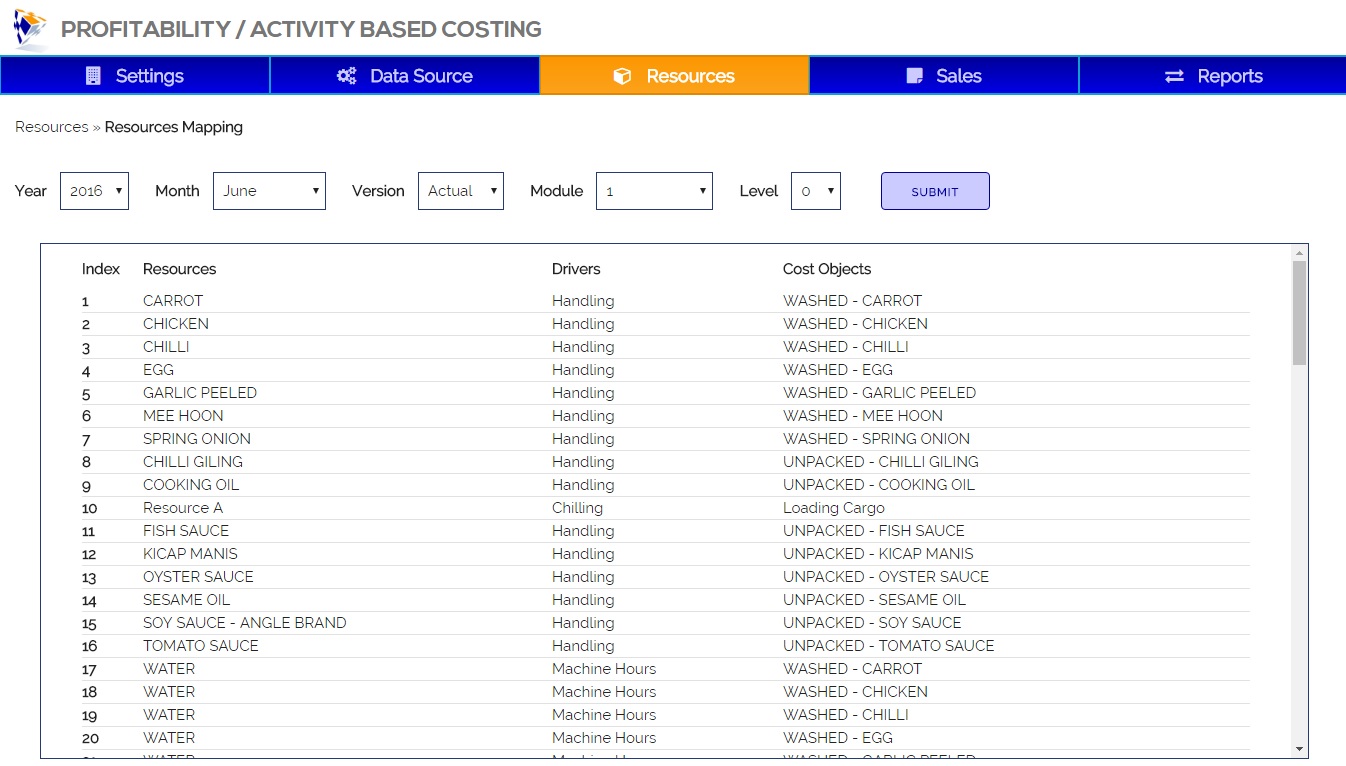Open the Month dropdown showing June
This screenshot has height=766, width=1346.
(x=269, y=191)
